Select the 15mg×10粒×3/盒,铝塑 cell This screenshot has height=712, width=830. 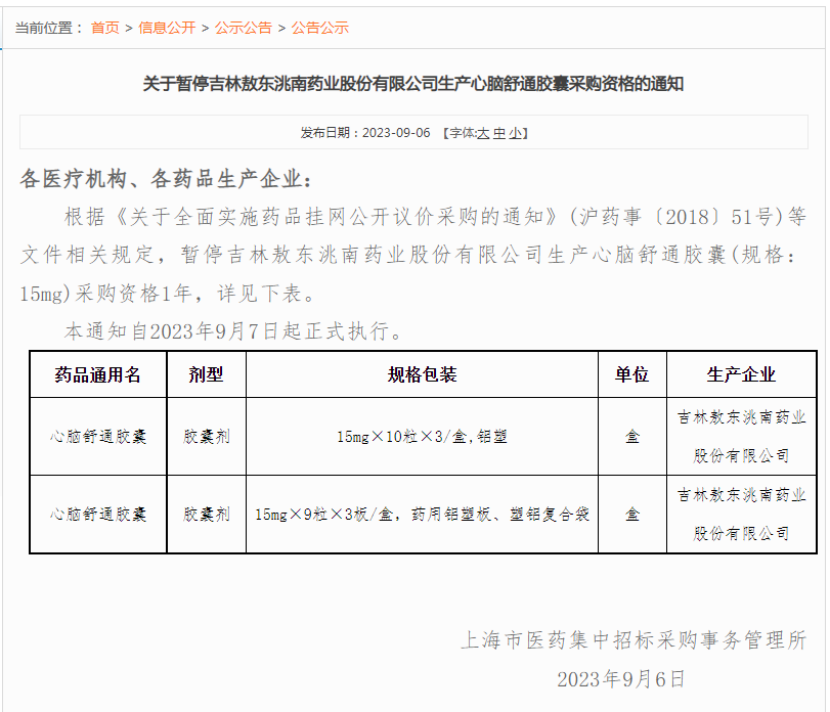[x=422, y=437]
